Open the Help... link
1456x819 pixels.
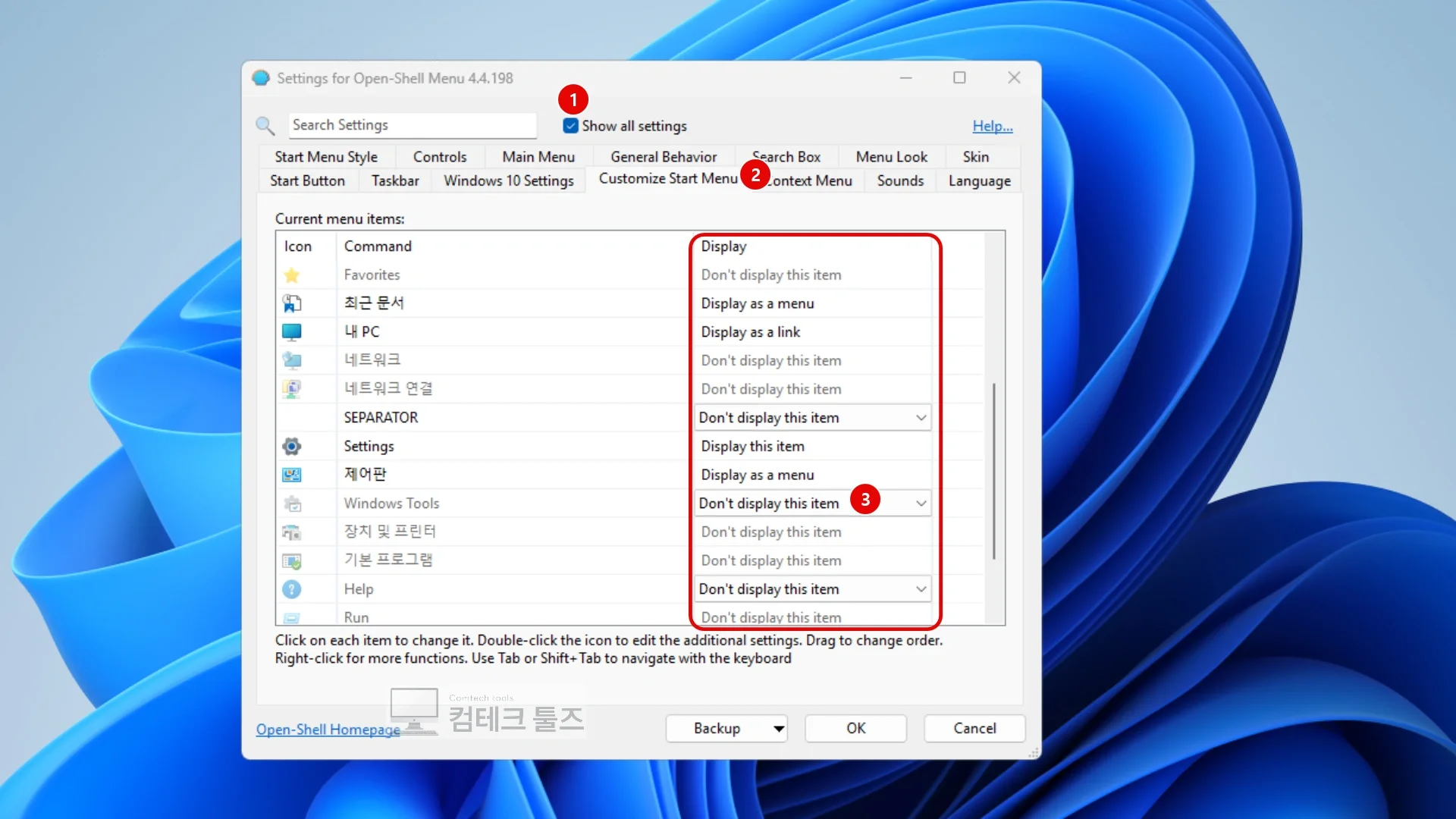tap(993, 126)
